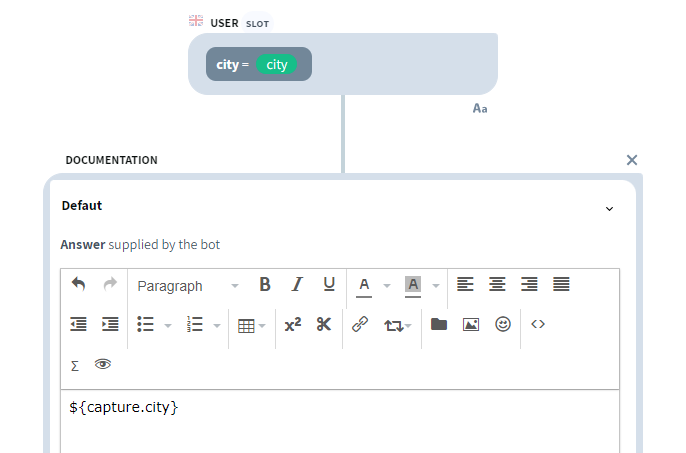This screenshot has height=453, width=686.
Task: Open the source code view icon
Action: click(x=538, y=324)
